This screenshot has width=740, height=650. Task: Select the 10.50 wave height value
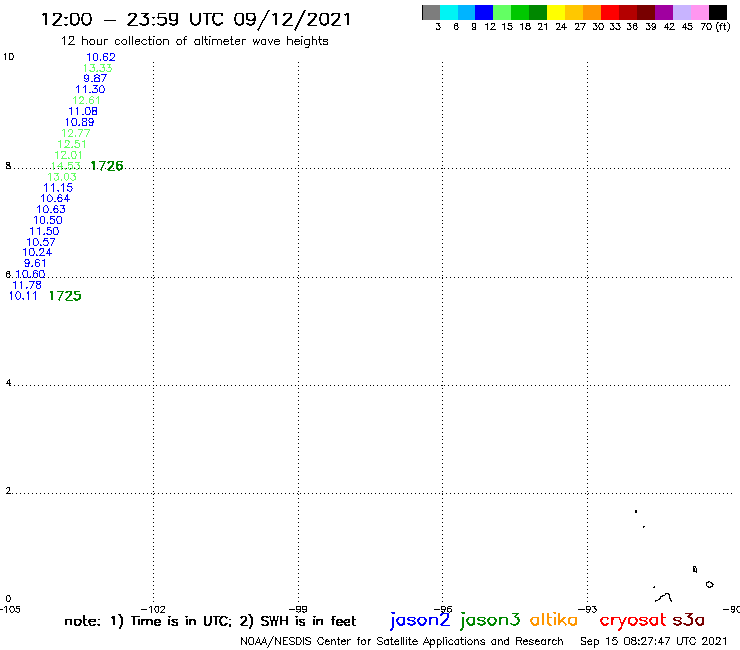[x=48, y=220]
